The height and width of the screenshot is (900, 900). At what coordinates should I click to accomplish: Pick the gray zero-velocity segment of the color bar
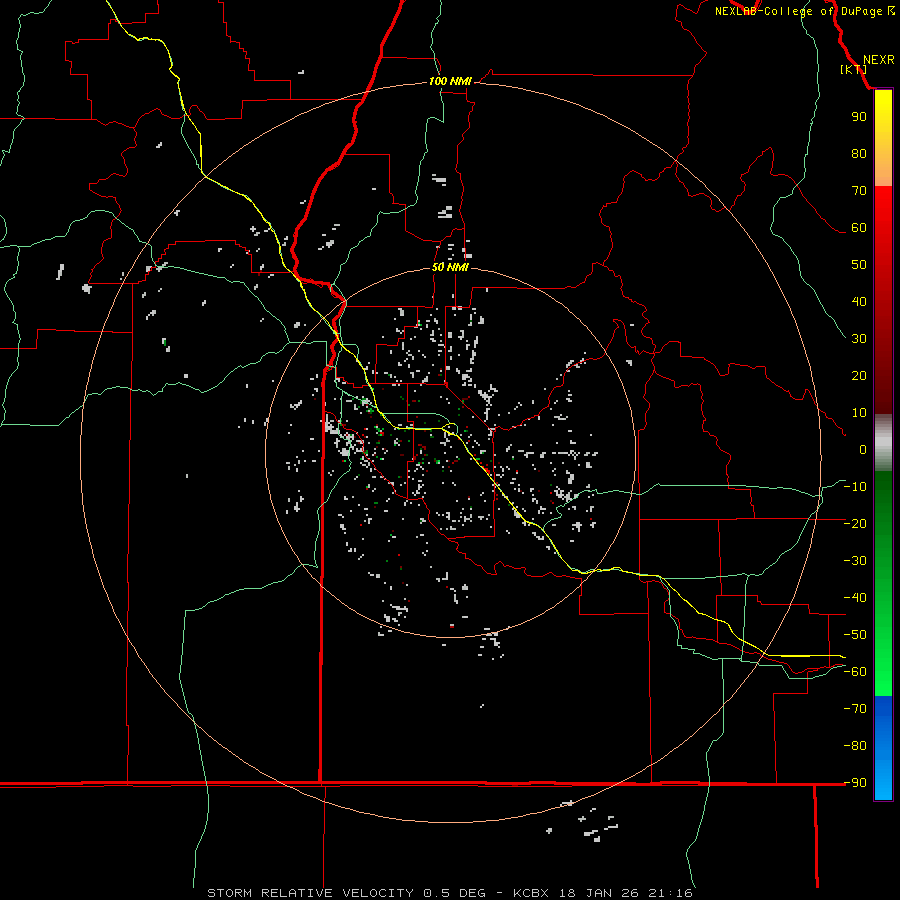pyautogui.click(x=883, y=443)
